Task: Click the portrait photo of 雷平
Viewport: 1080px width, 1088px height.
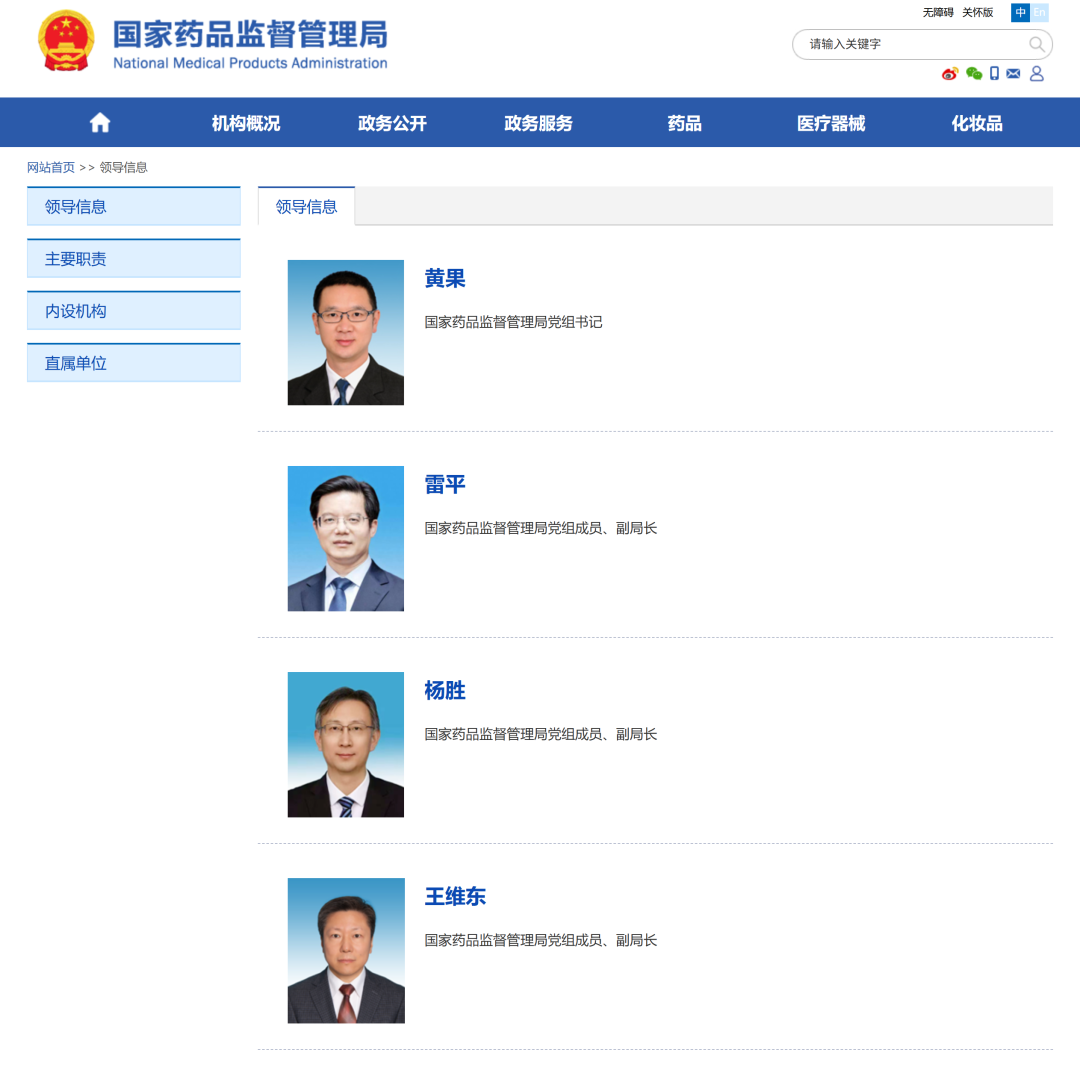Action: coord(346,538)
